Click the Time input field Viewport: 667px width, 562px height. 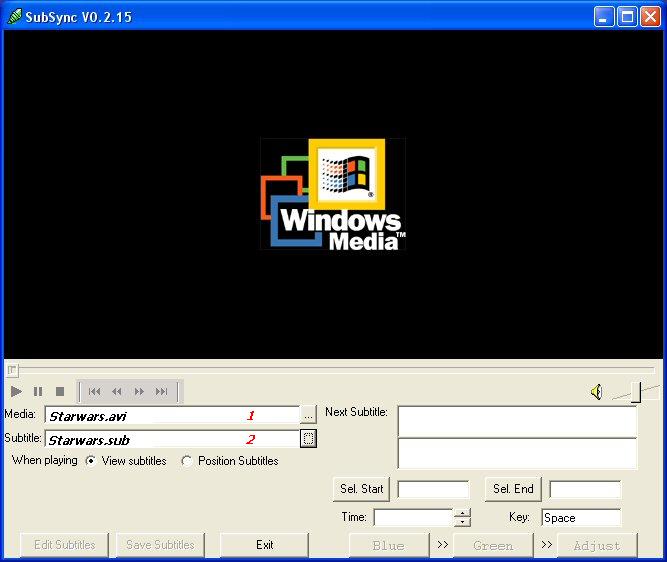(413, 517)
